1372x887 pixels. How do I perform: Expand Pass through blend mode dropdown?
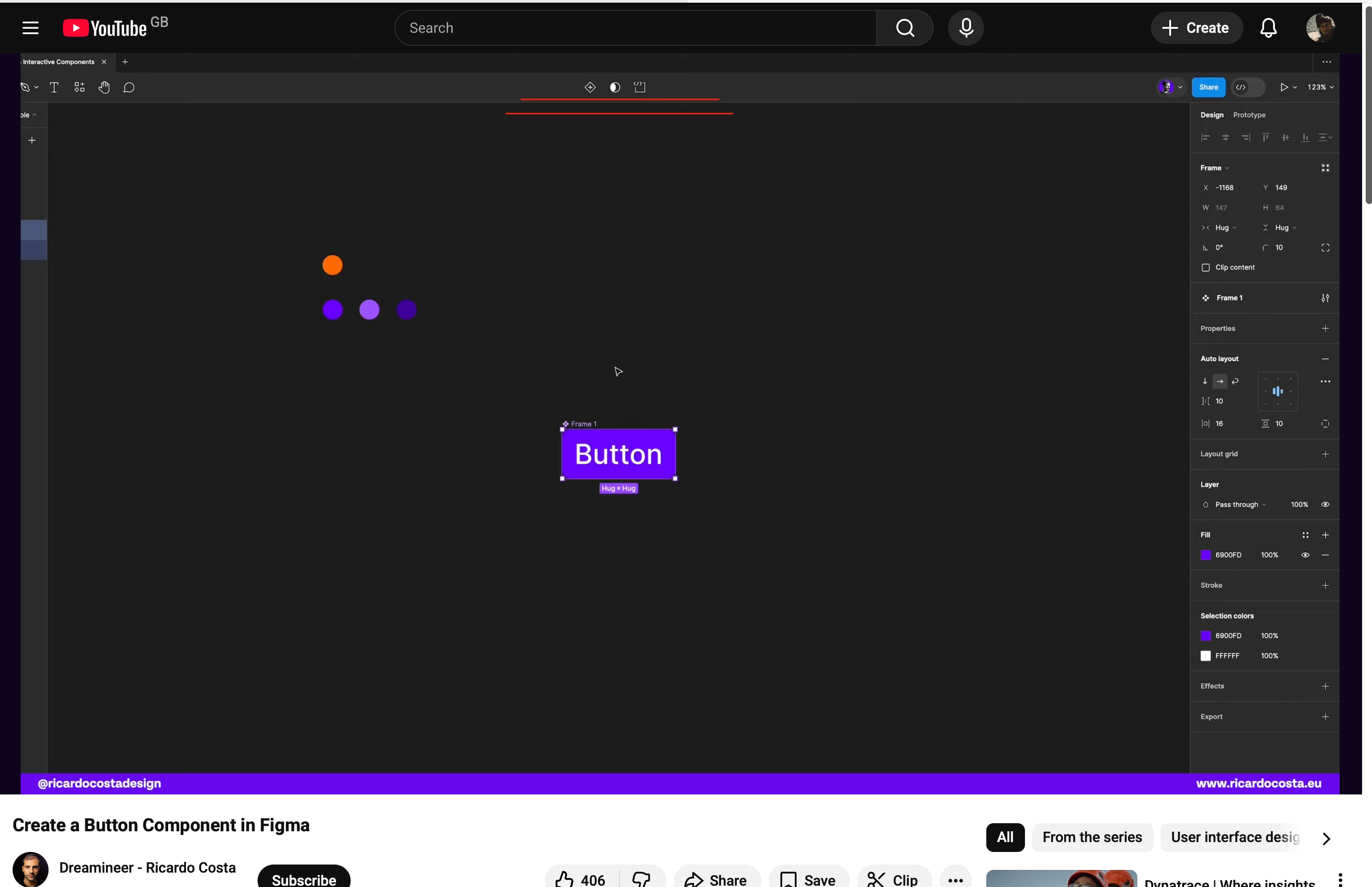[1240, 505]
